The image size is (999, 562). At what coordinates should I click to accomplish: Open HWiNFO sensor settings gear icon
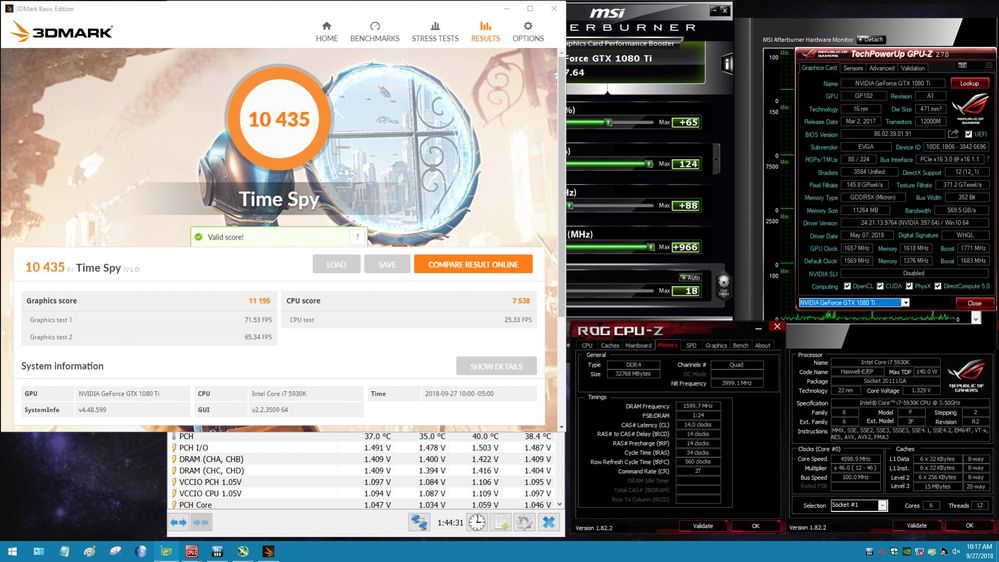click(x=524, y=522)
